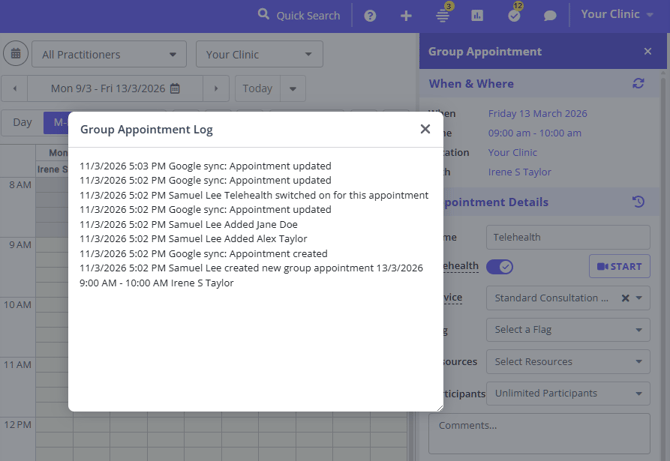Switch to the Day view tab
The image size is (670, 461).
[x=22, y=123]
